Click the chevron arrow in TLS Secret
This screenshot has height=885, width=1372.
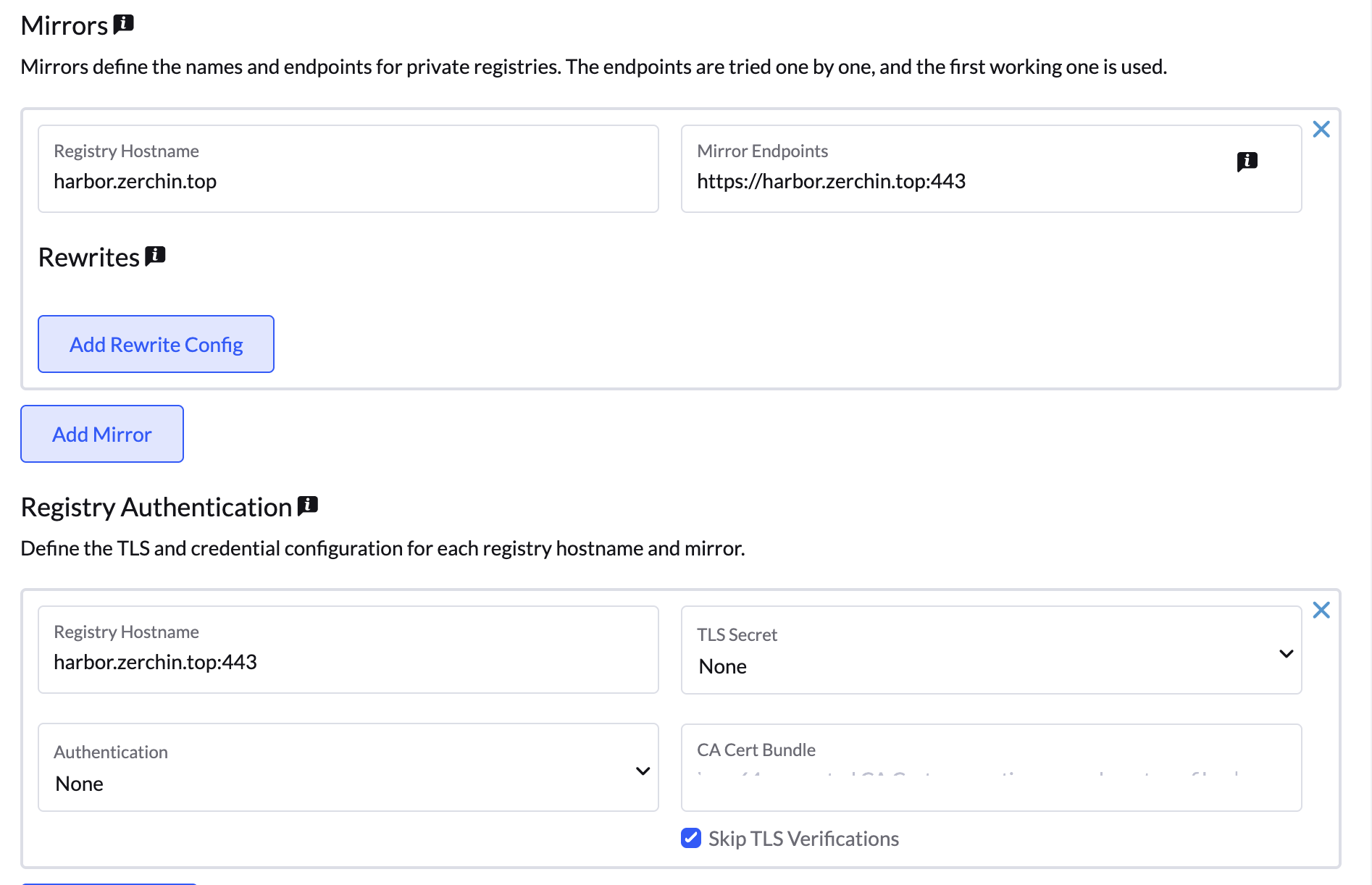click(1286, 653)
